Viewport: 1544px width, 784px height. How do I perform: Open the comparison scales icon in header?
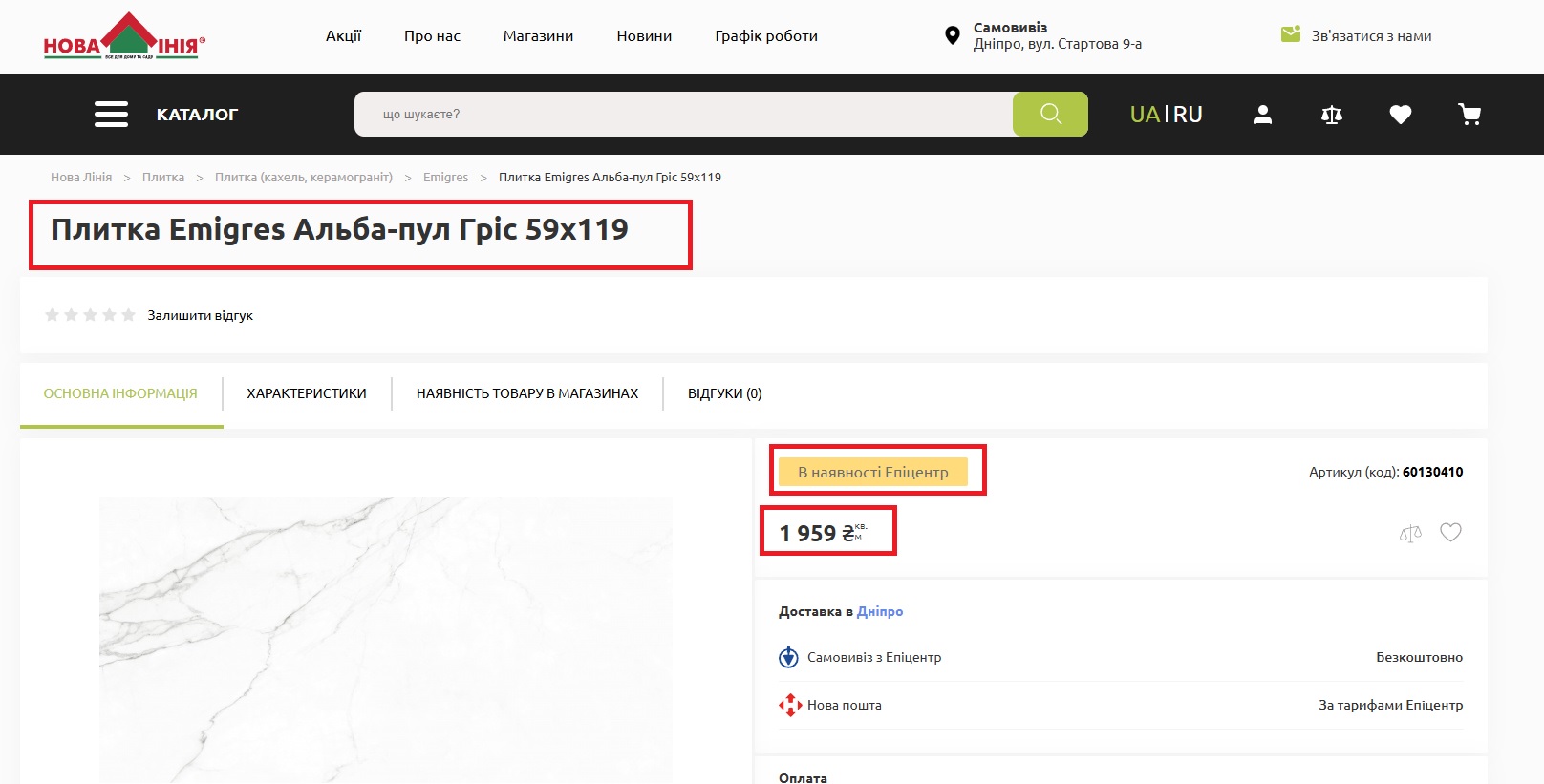coord(1332,115)
